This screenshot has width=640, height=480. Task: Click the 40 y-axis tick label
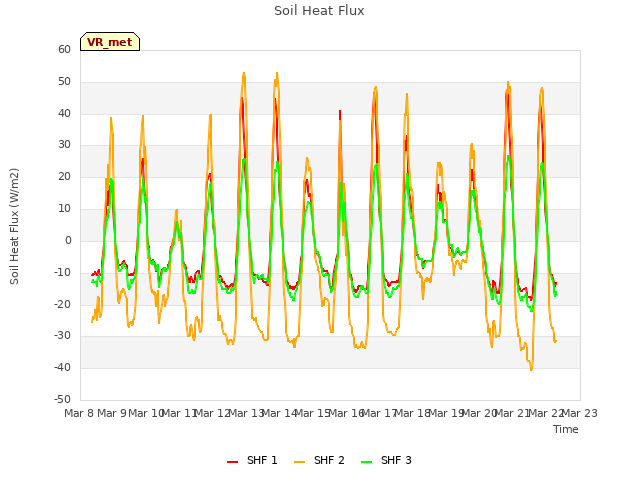pyautogui.click(x=64, y=113)
